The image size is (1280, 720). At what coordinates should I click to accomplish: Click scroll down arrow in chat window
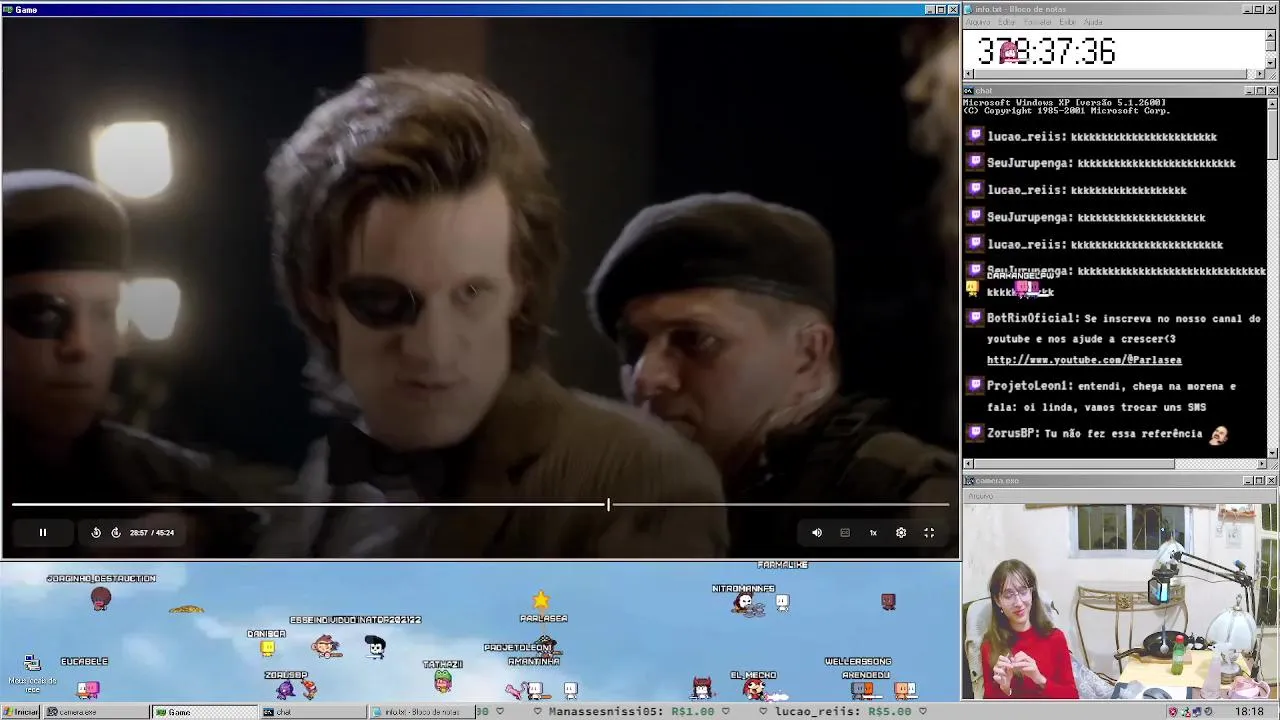[1272, 453]
